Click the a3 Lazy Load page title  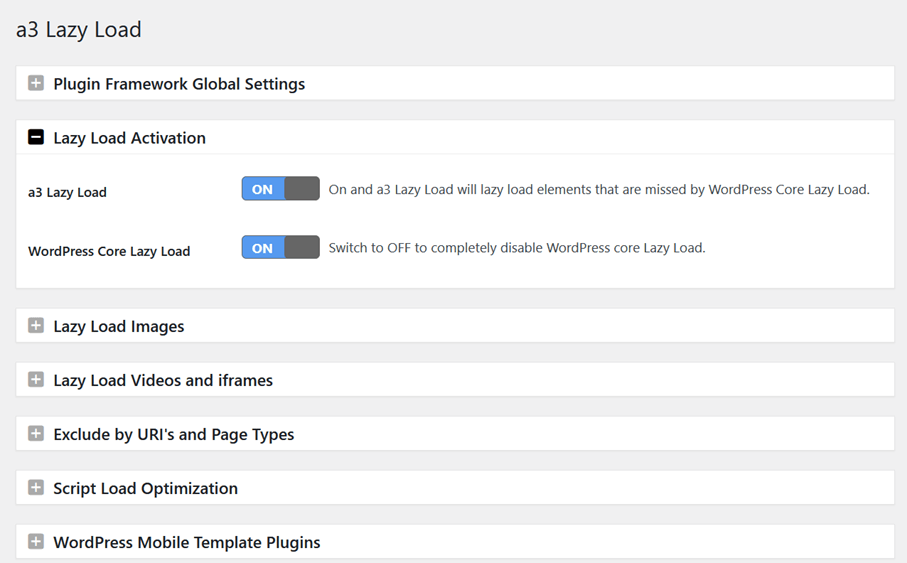coord(78,30)
